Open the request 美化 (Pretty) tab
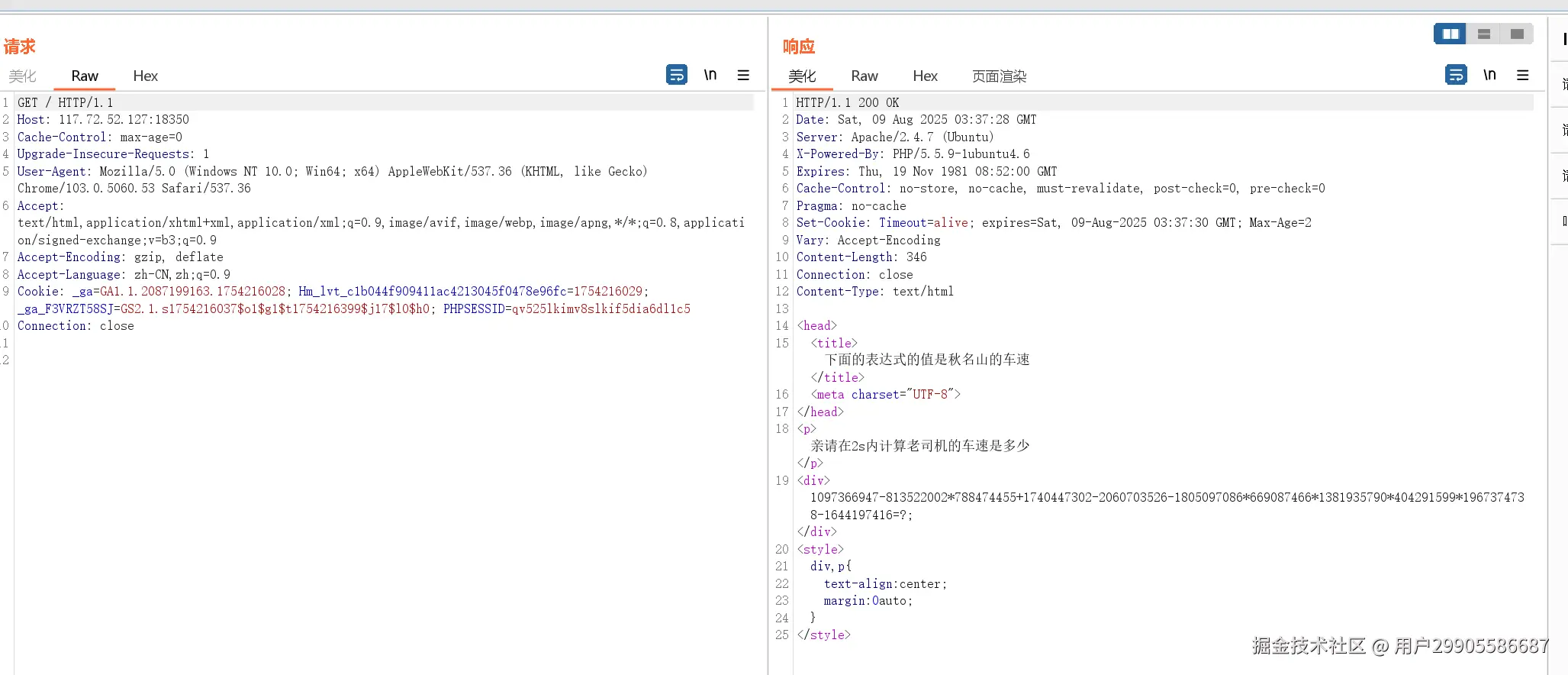This screenshot has width=1568, height=675. click(x=22, y=76)
